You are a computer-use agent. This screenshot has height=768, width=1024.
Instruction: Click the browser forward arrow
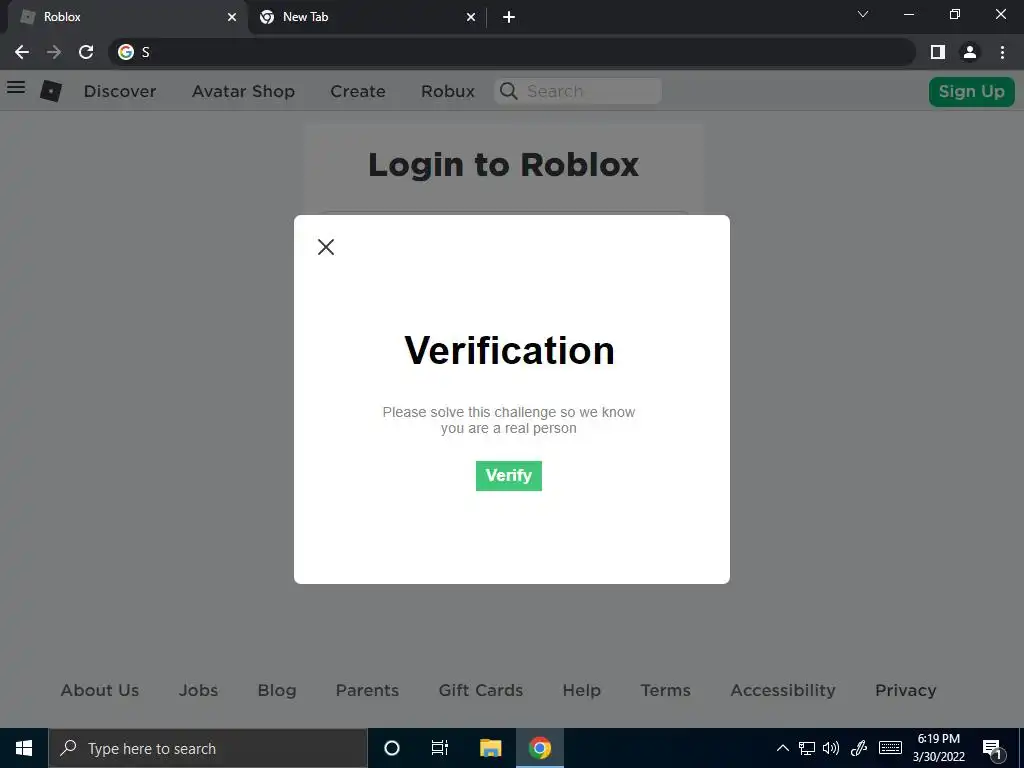click(54, 52)
